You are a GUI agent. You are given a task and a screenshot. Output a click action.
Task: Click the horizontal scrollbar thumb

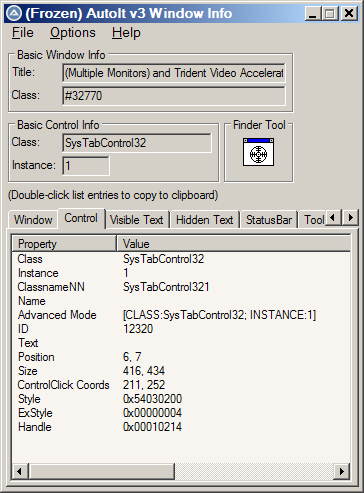click(102, 471)
